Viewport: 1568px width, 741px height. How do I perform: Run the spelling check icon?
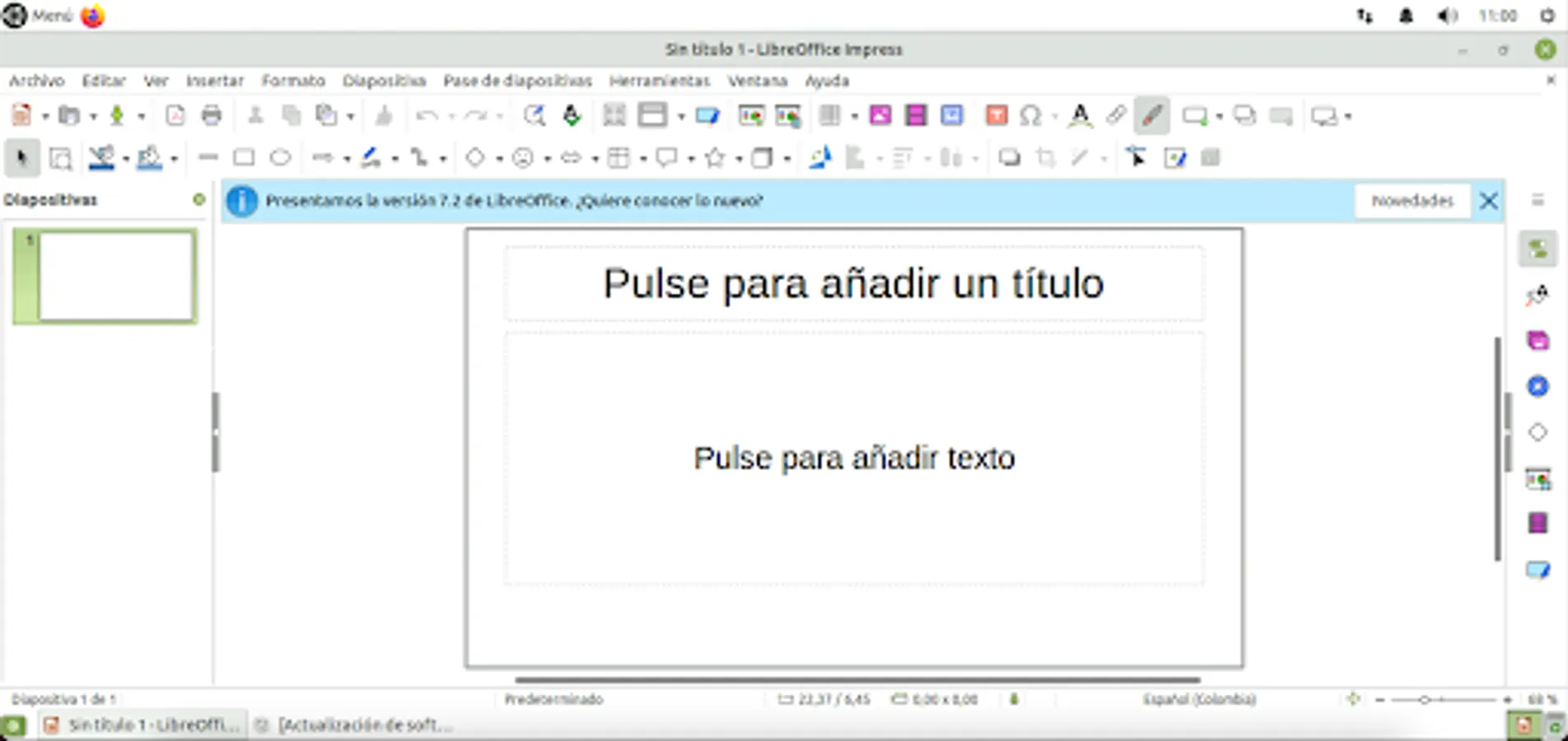click(x=572, y=115)
